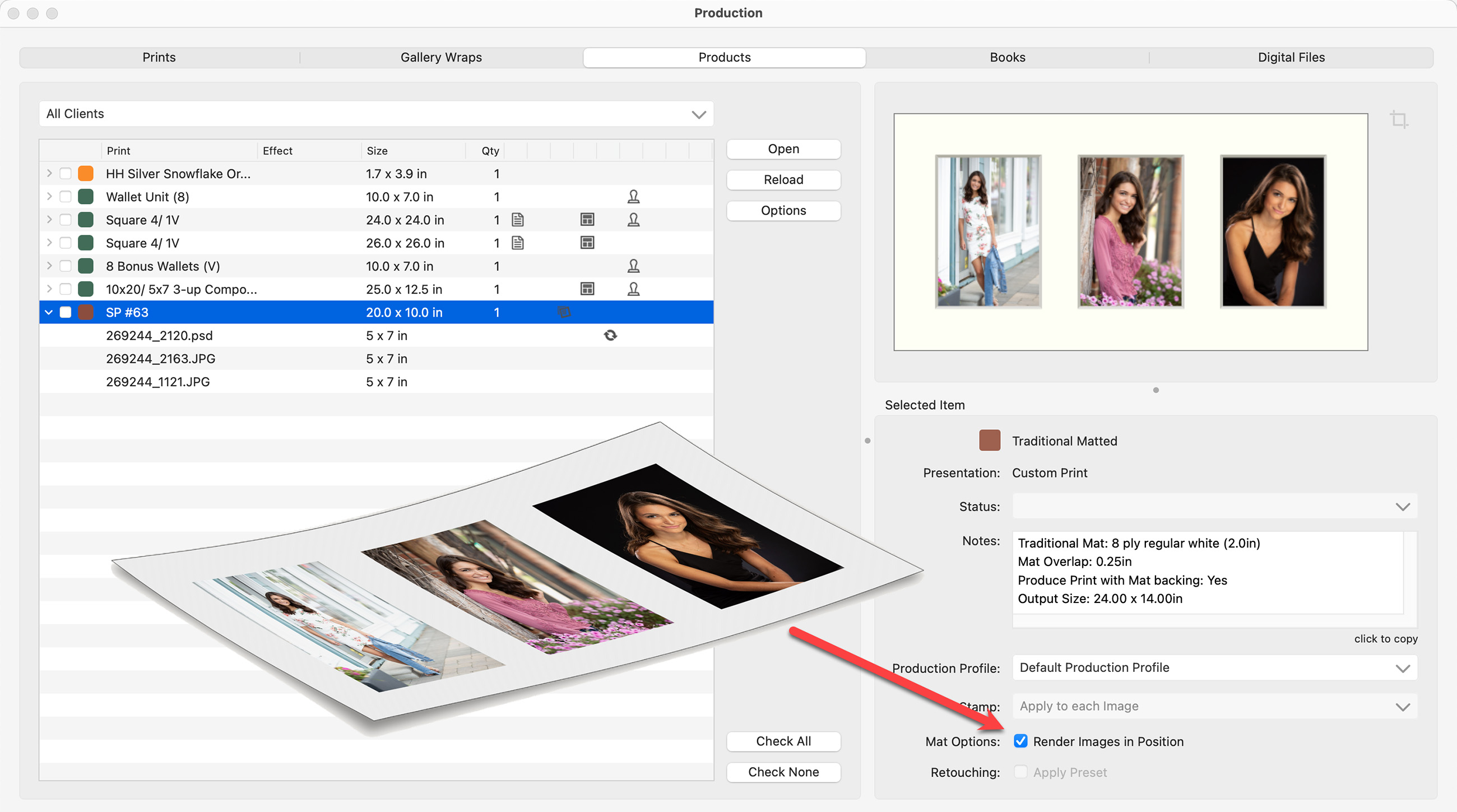Check the box for HH Silver Snowflake Ornament
1457x812 pixels.
coord(66,174)
